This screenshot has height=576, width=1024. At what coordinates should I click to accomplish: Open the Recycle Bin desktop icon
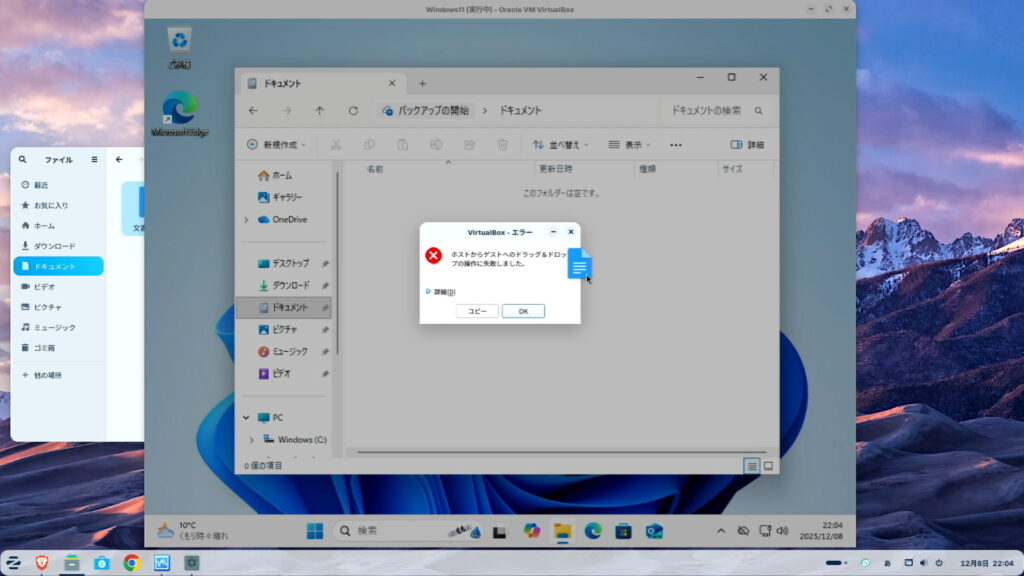(x=179, y=44)
